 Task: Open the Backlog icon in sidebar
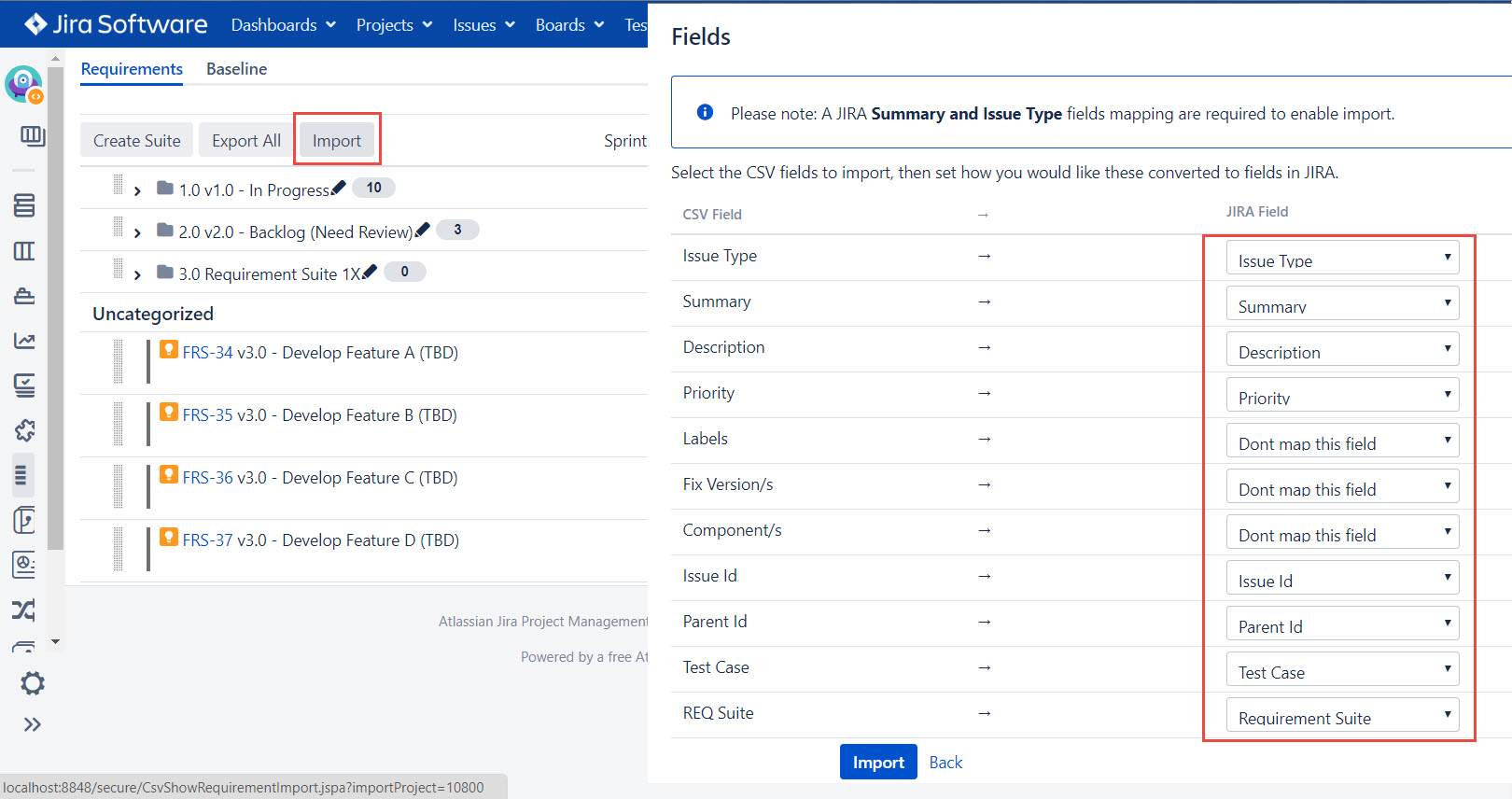(x=24, y=205)
